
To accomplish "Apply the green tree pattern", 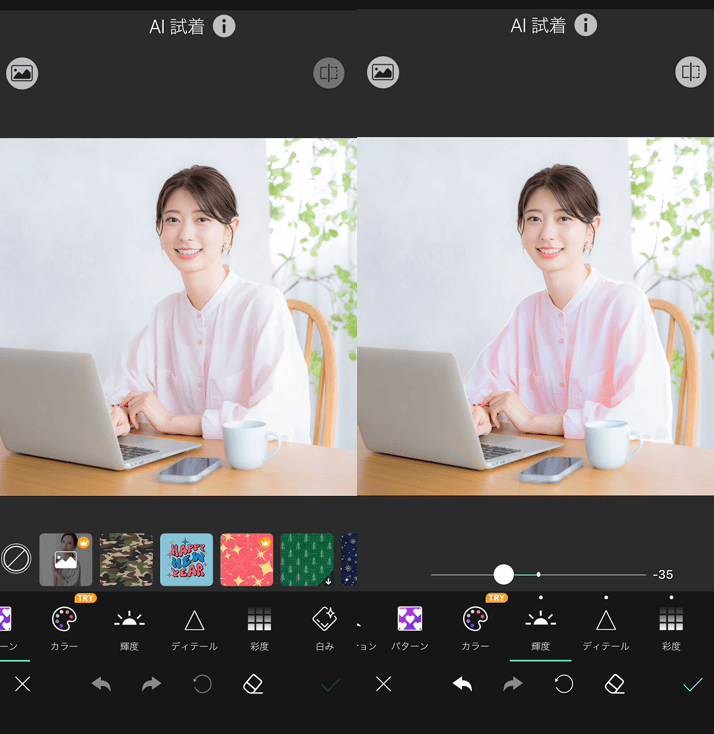I will [x=307, y=559].
